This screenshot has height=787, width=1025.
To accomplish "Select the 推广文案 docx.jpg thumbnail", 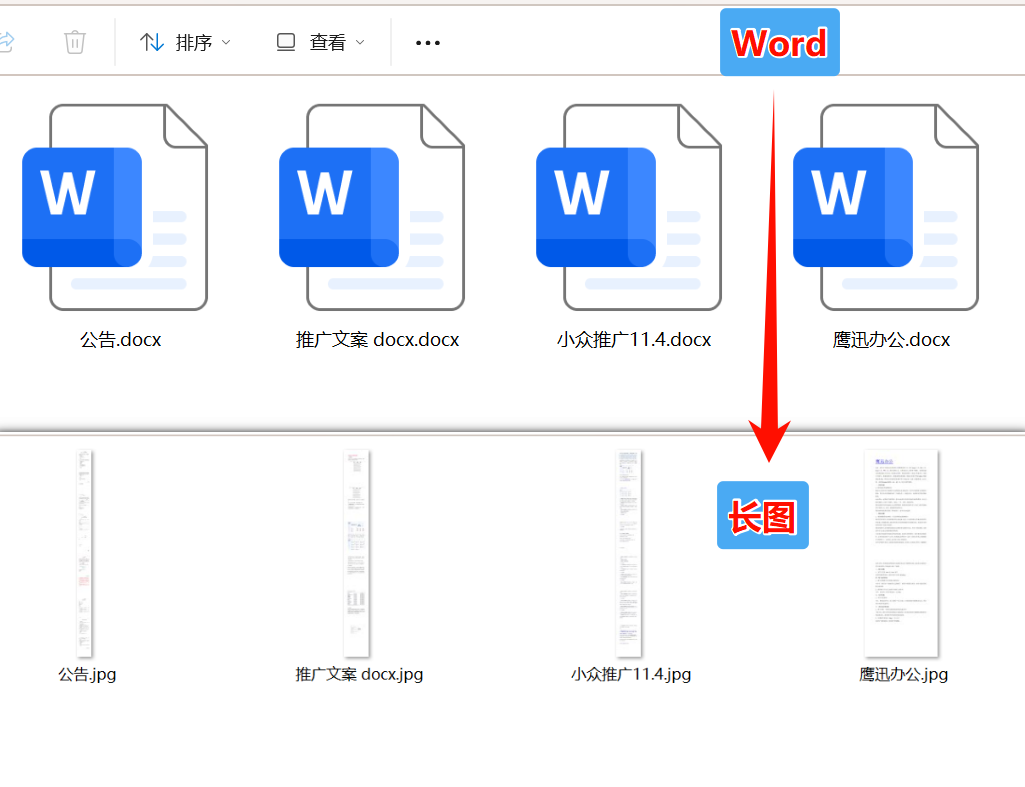I will coord(356,552).
